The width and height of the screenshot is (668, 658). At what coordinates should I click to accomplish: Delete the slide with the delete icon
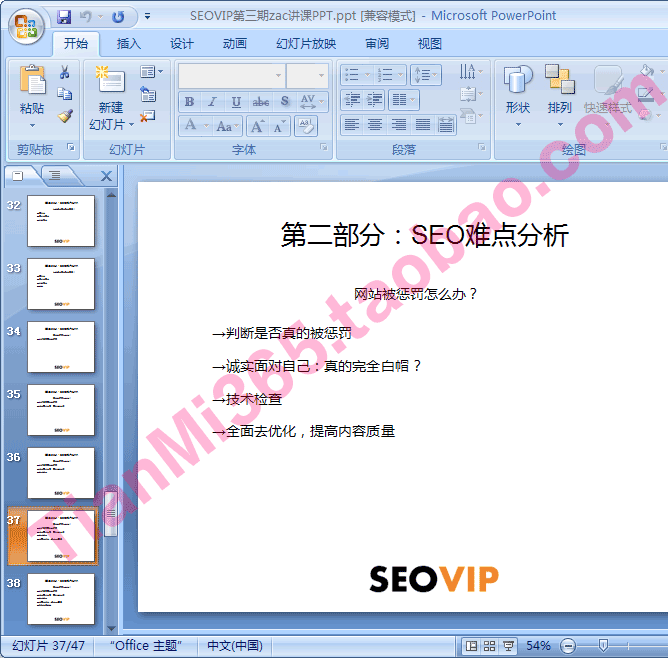pos(148,116)
